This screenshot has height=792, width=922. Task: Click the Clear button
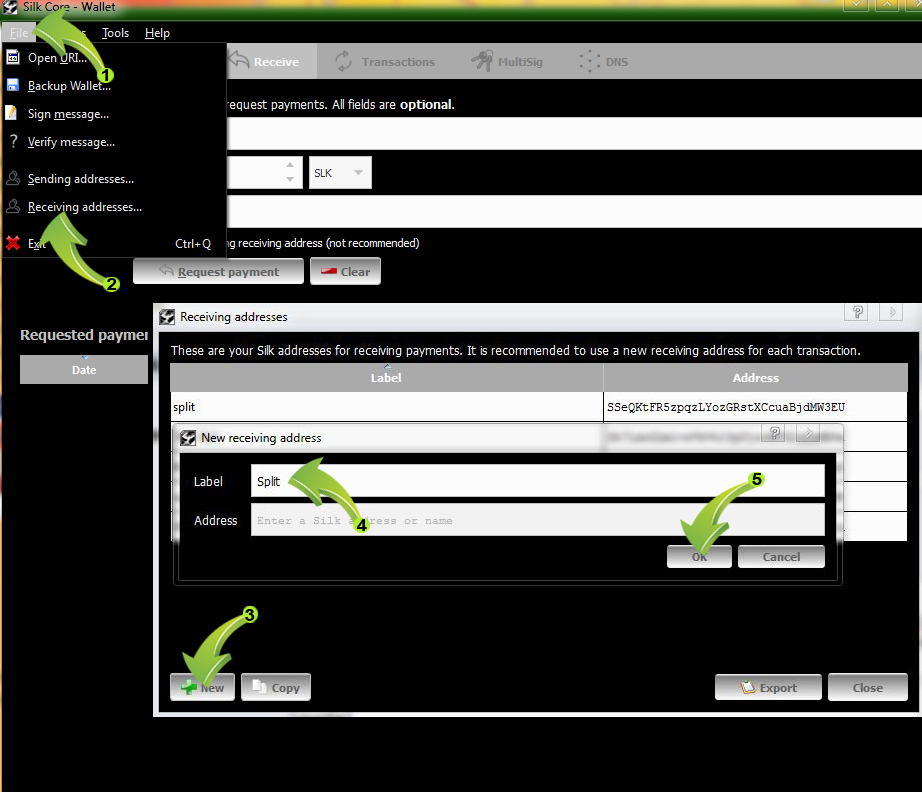coord(345,272)
